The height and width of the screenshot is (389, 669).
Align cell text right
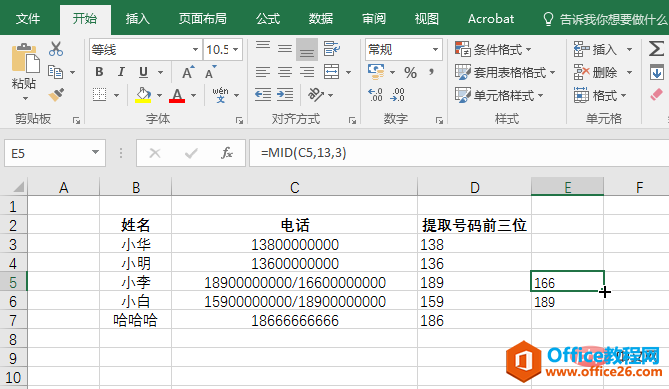coord(307,72)
